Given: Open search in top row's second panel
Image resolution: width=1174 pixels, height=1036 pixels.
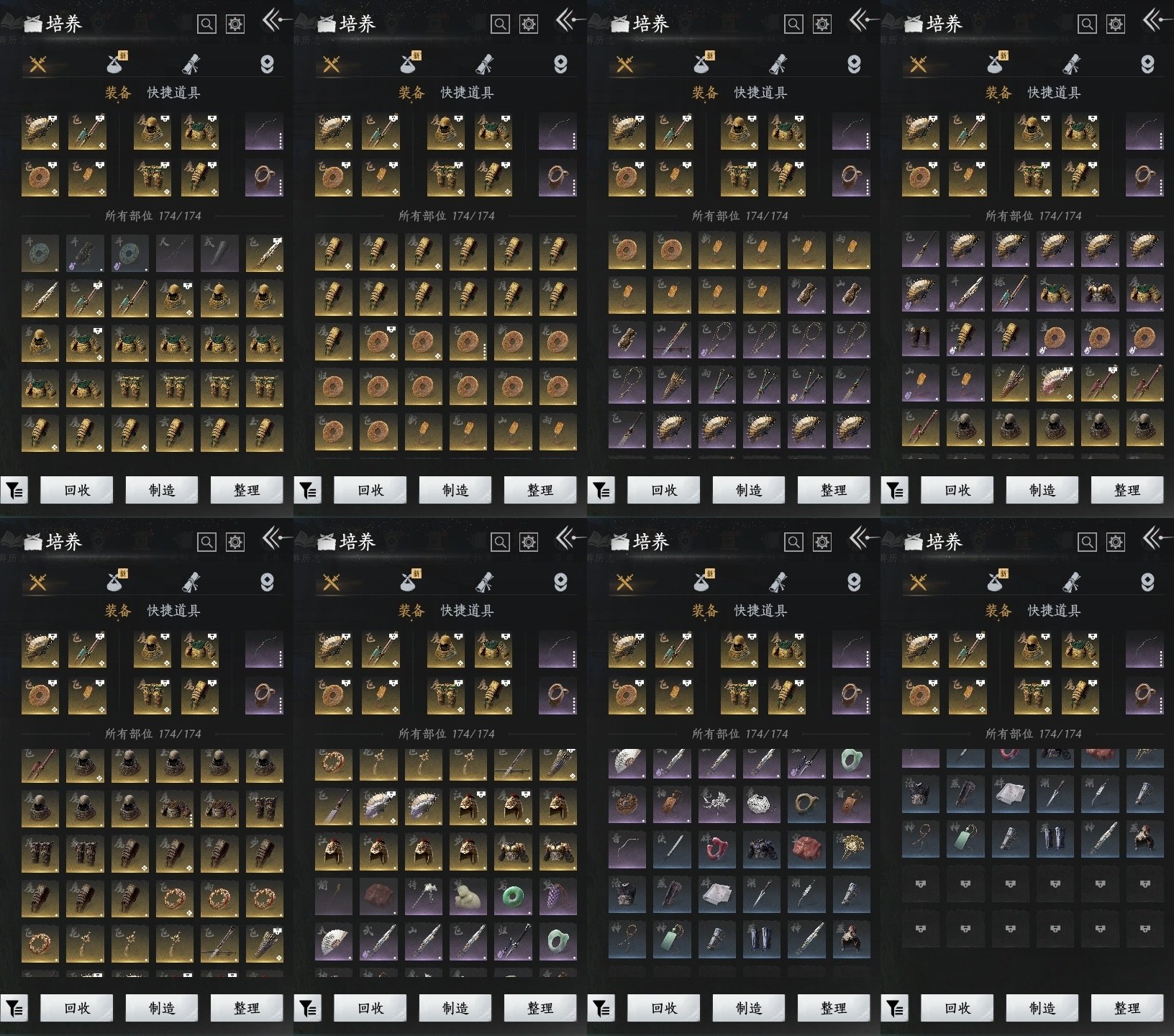Looking at the screenshot, I should coord(500,24).
